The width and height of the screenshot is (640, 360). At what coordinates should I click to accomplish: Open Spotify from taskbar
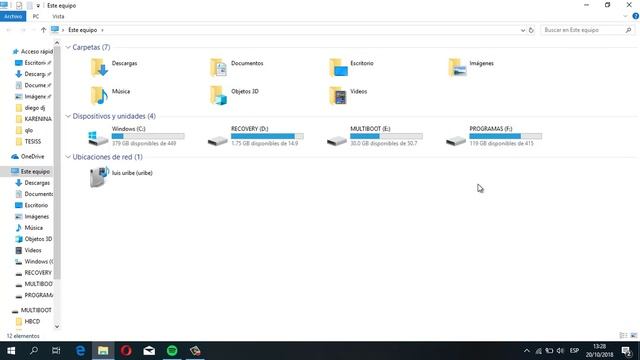pos(172,351)
